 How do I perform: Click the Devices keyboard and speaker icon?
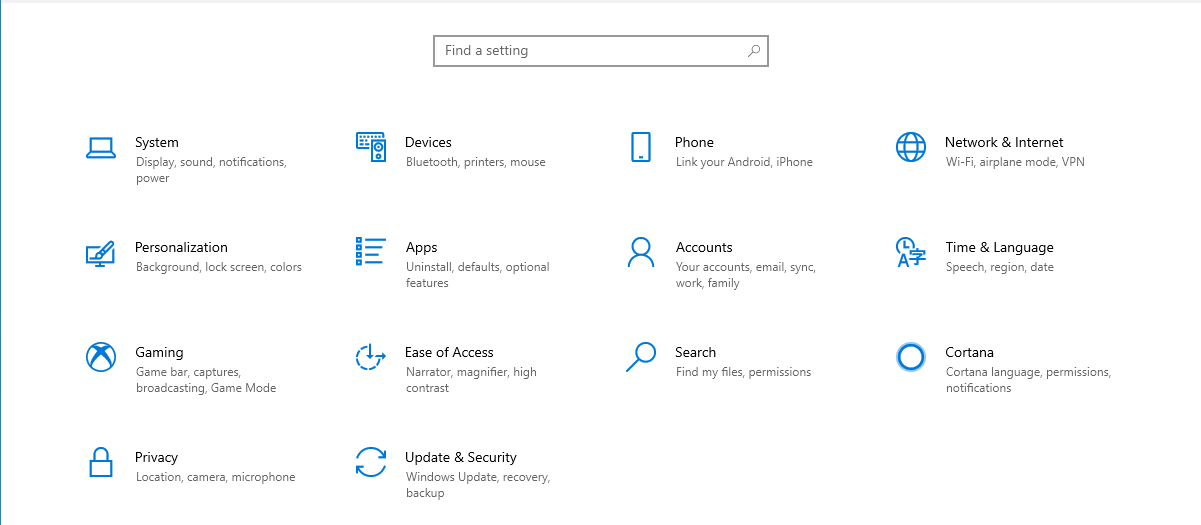pyautogui.click(x=371, y=147)
